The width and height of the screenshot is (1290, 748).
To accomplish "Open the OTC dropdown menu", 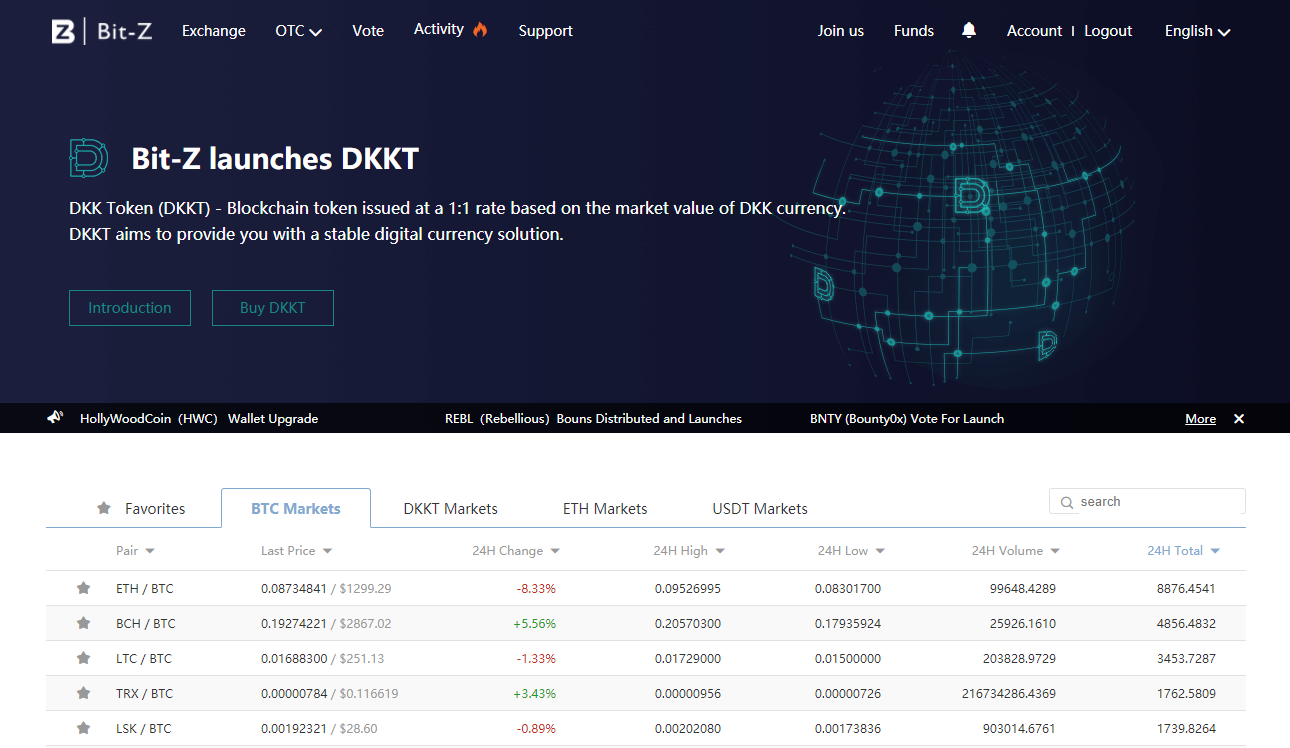I will coord(299,31).
